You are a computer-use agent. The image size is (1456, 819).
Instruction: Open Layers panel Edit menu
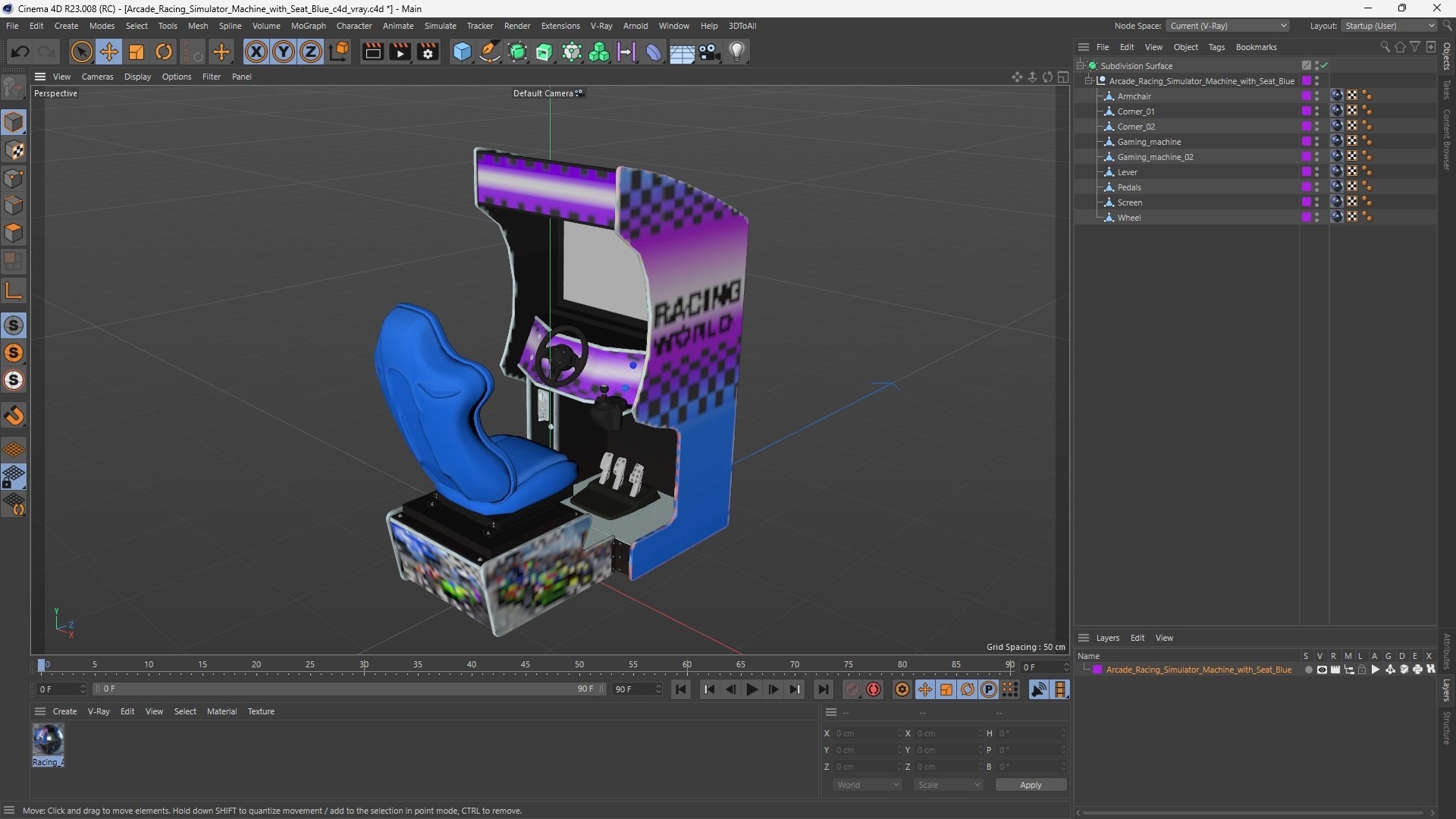point(1137,638)
